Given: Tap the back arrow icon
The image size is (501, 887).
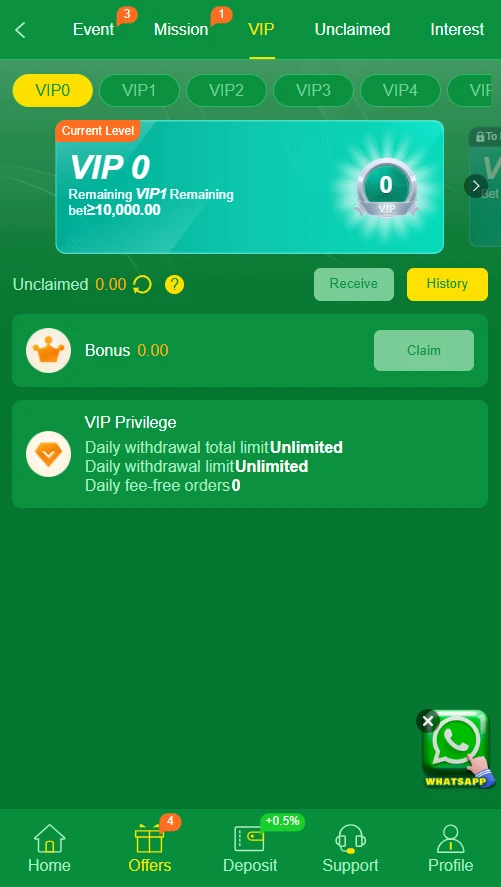Looking at the screenshot, I should point(20,30).
